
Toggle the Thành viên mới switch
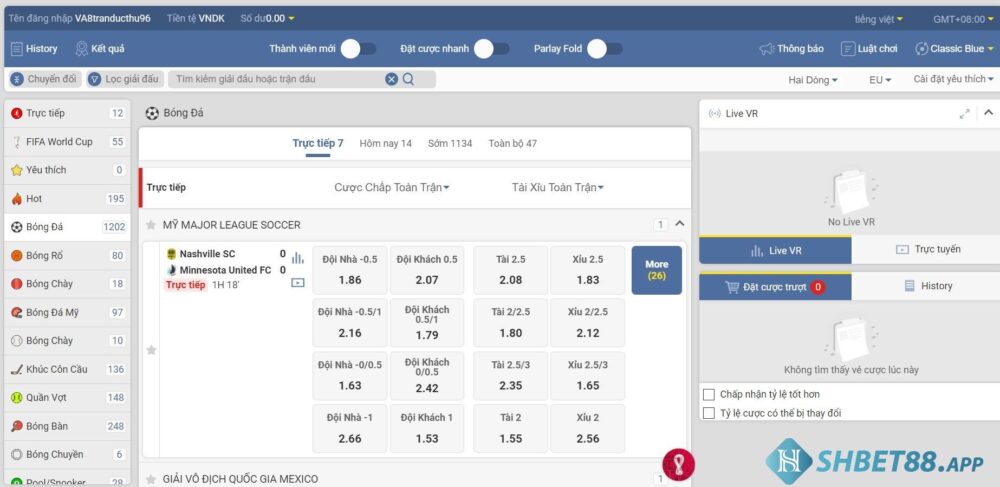358,48
